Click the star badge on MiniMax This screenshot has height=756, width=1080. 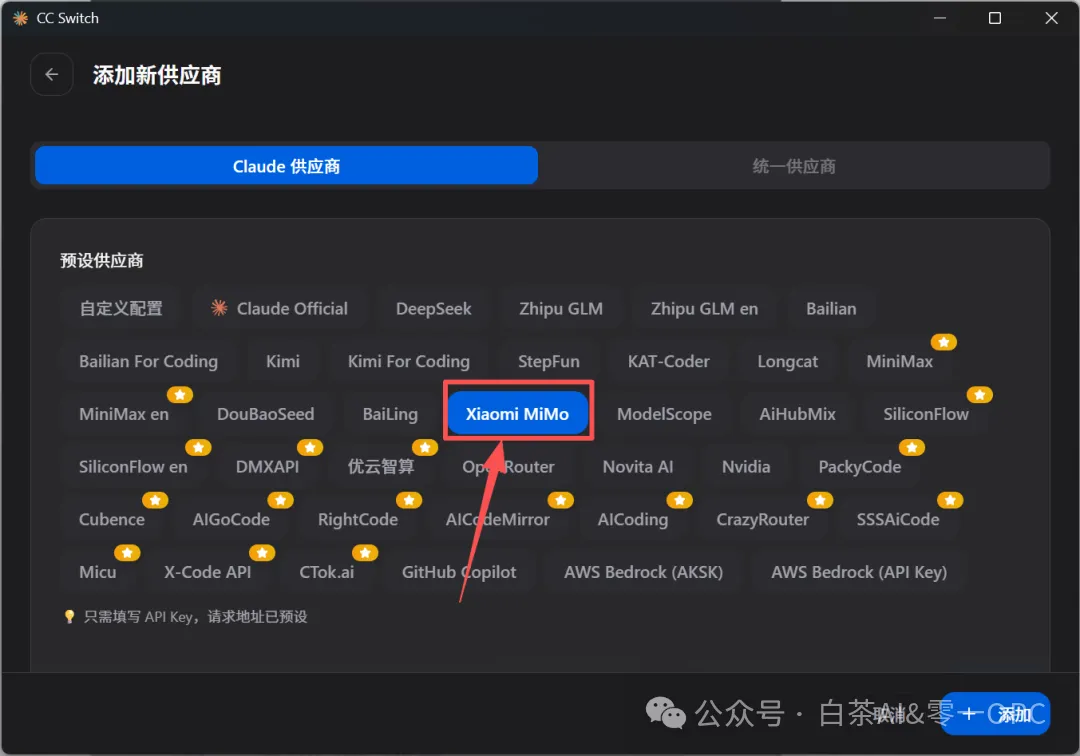[x=944, y=342]
